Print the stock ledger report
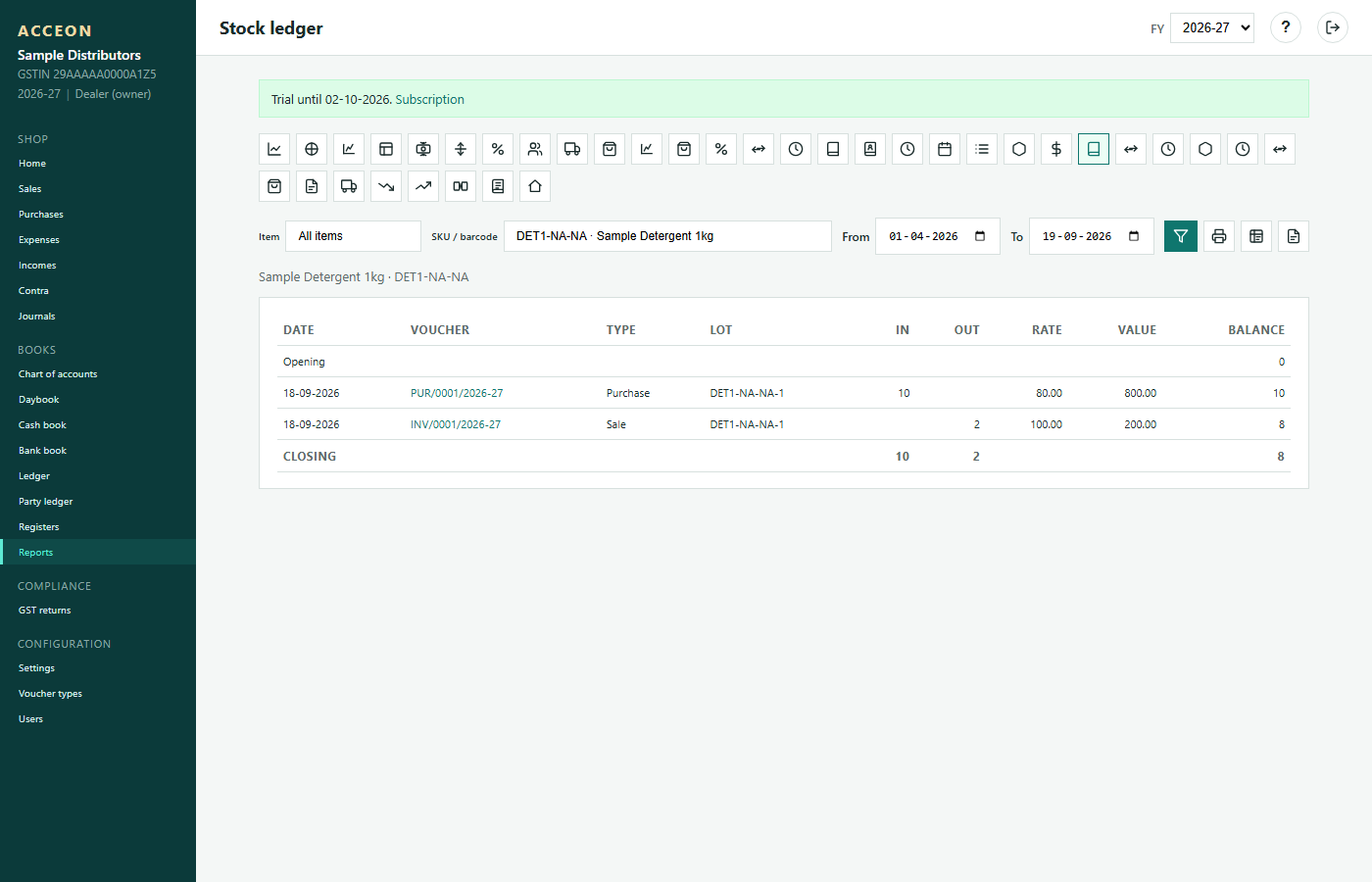Viewport: 1372px width, 882px height. [x=1219, y=236]
